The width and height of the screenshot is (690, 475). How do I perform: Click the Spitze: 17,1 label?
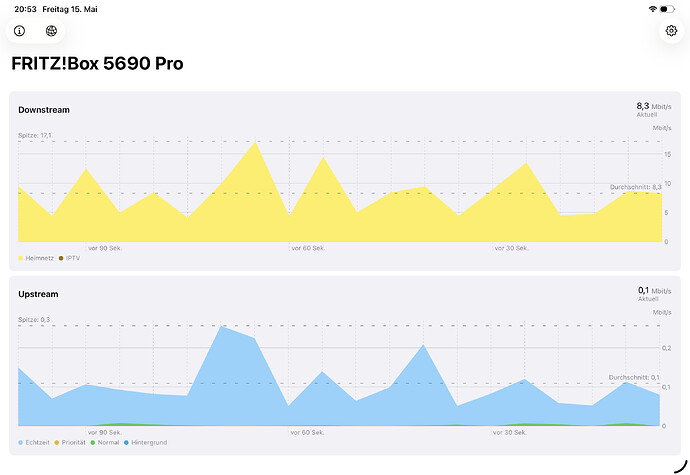coord(35,136)
